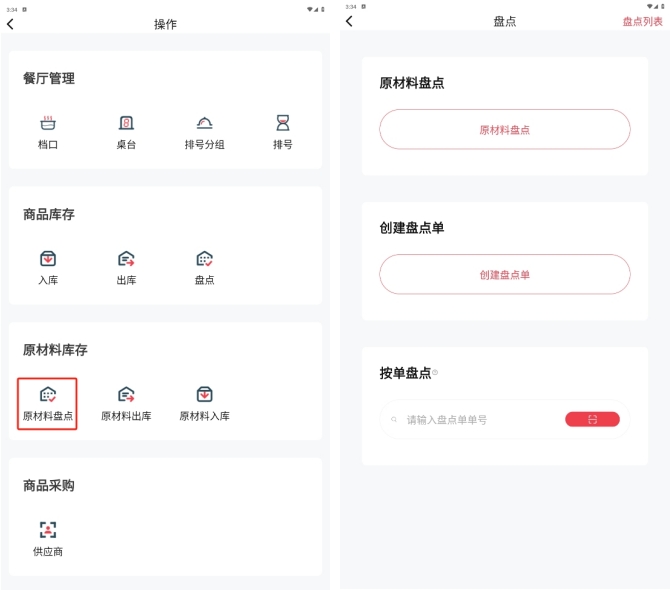This screenshot has height=590, width=670.
Task: Open the 供应商 supplier icon
Action: [x=48, y=531]
